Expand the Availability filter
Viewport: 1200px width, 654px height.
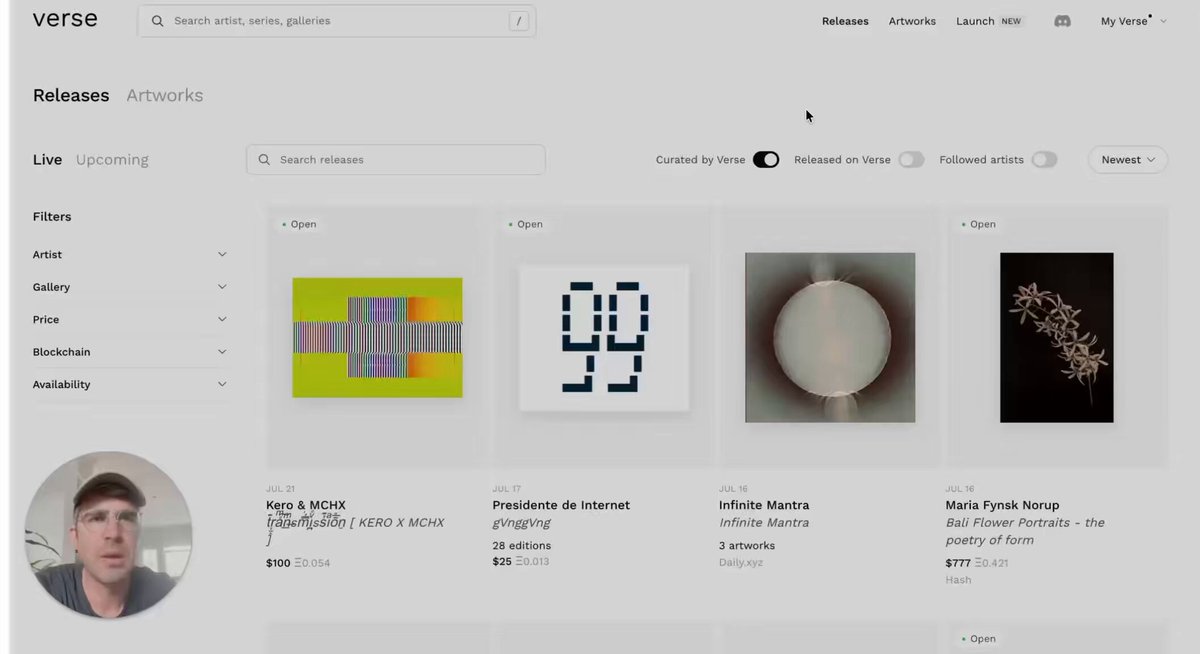click(x=130, y=385)
